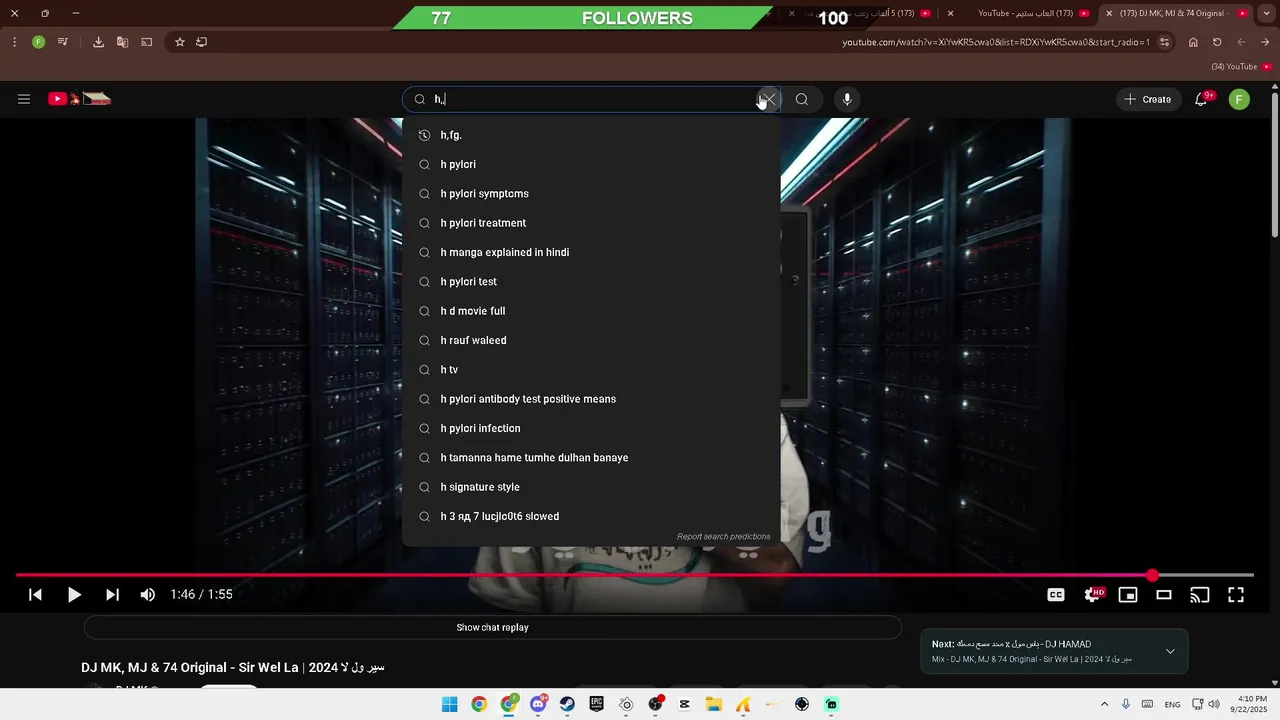Click Report search predictions link
This screenshot has width=1280, height=720.
(x=723, y=537)
